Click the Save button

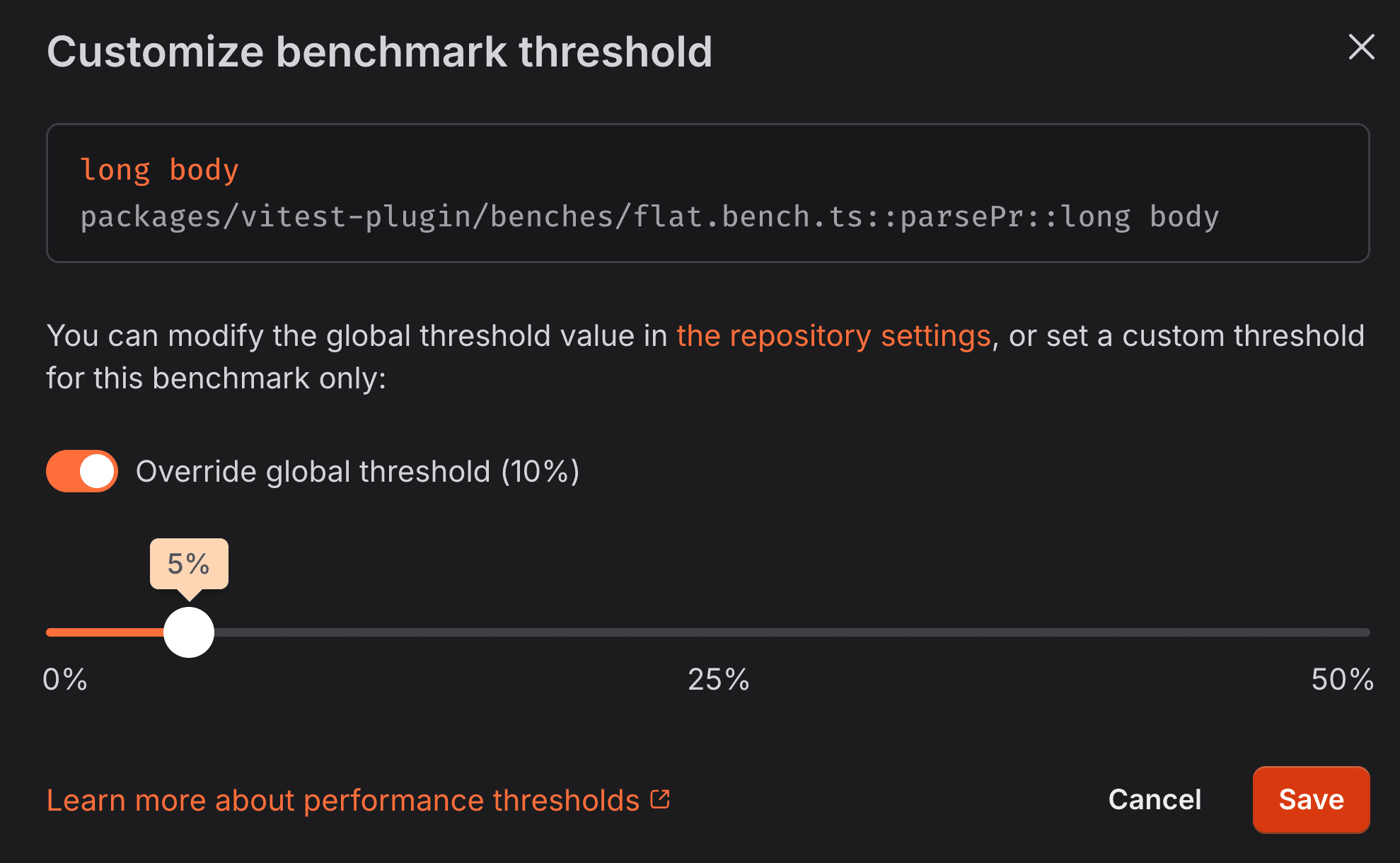(x=1310, y=799)
